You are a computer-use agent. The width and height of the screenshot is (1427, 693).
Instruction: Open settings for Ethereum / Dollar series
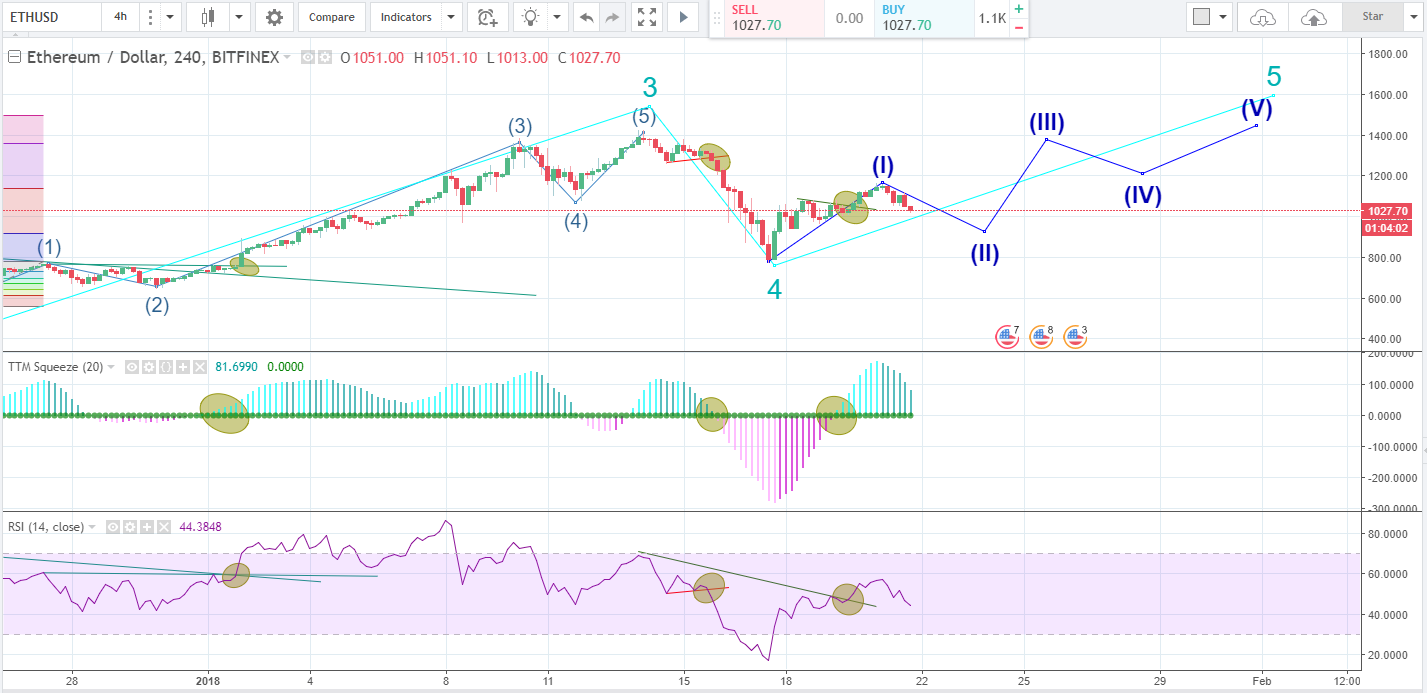pyautogui.click(x=325, y=58)
